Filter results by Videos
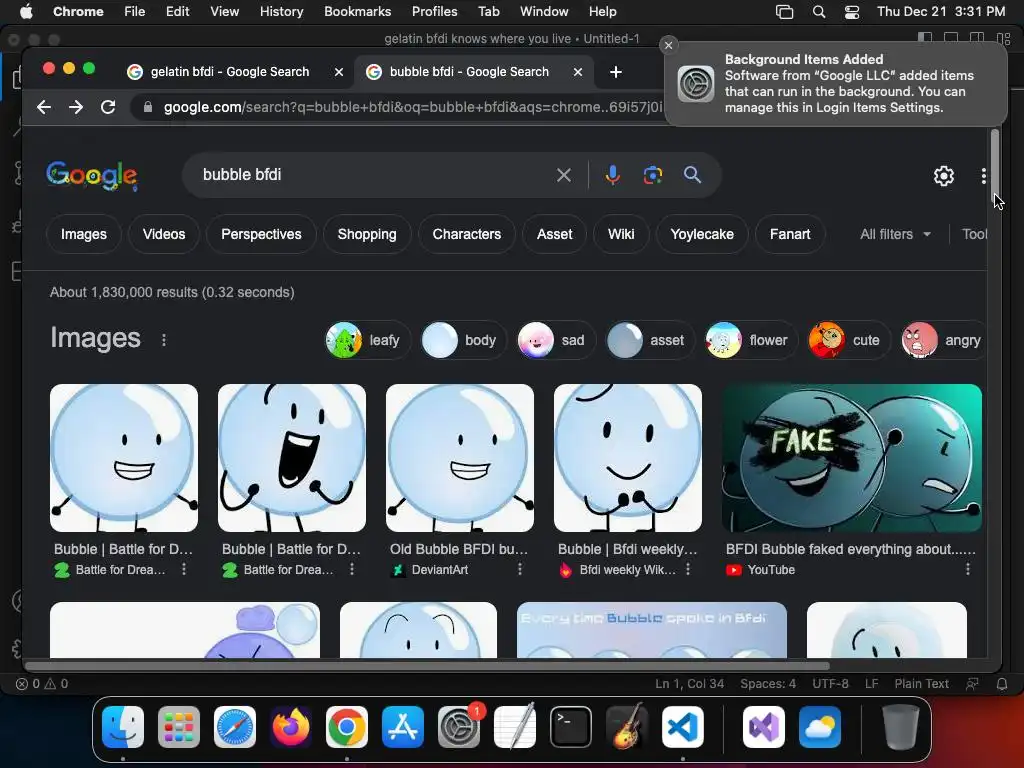Viewport: 1024px width, 768px height. coord(164,234)
